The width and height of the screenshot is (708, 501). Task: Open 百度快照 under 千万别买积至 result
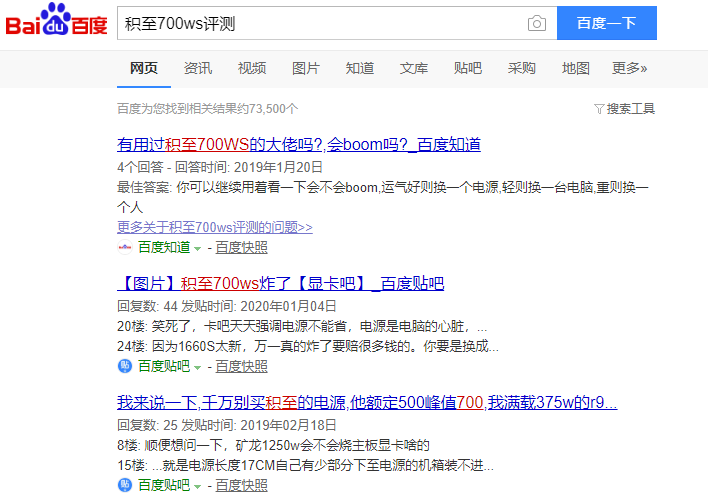(241, 485)
